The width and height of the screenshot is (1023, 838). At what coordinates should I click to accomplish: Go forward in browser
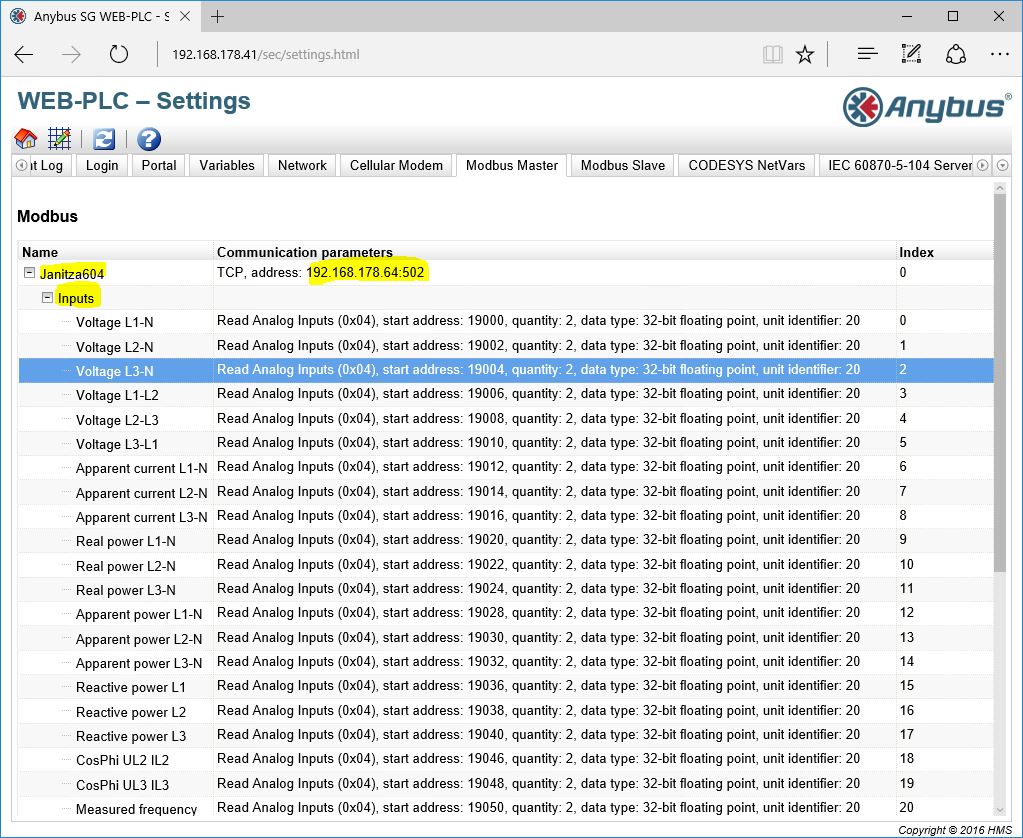click(x=71, y=54)
